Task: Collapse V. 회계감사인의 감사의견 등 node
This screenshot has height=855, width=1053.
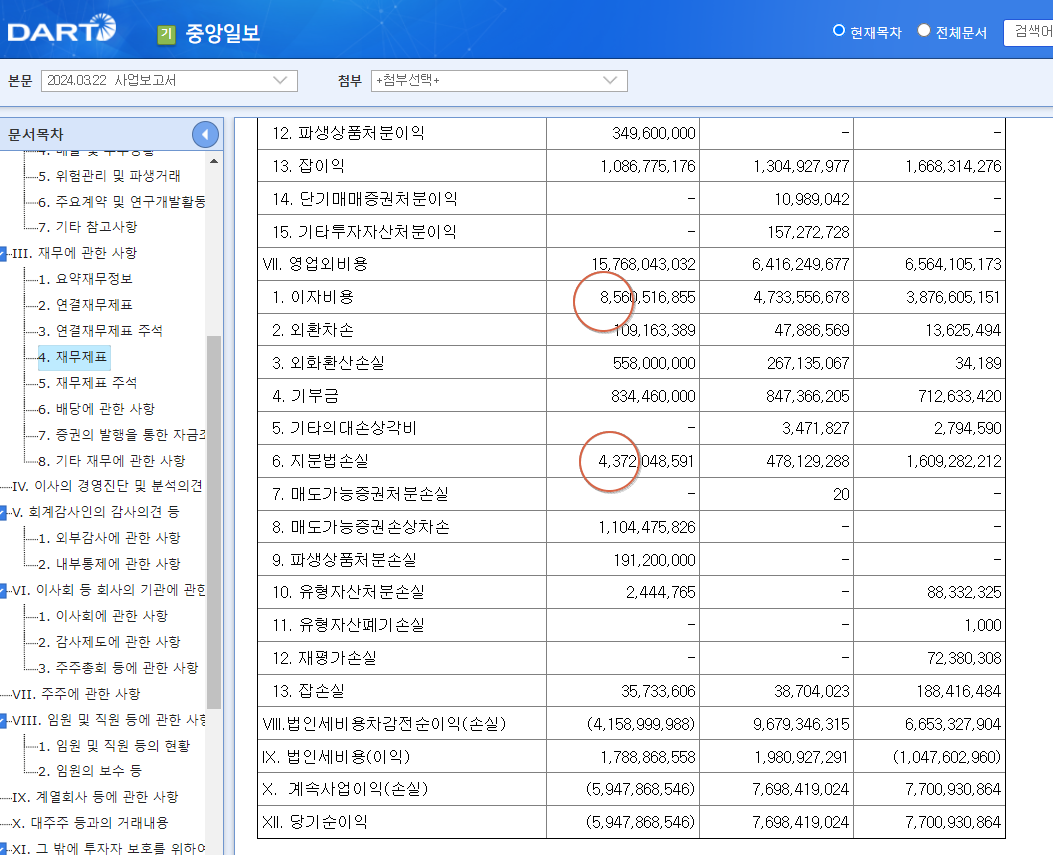Action: click(x=3, y=512)
